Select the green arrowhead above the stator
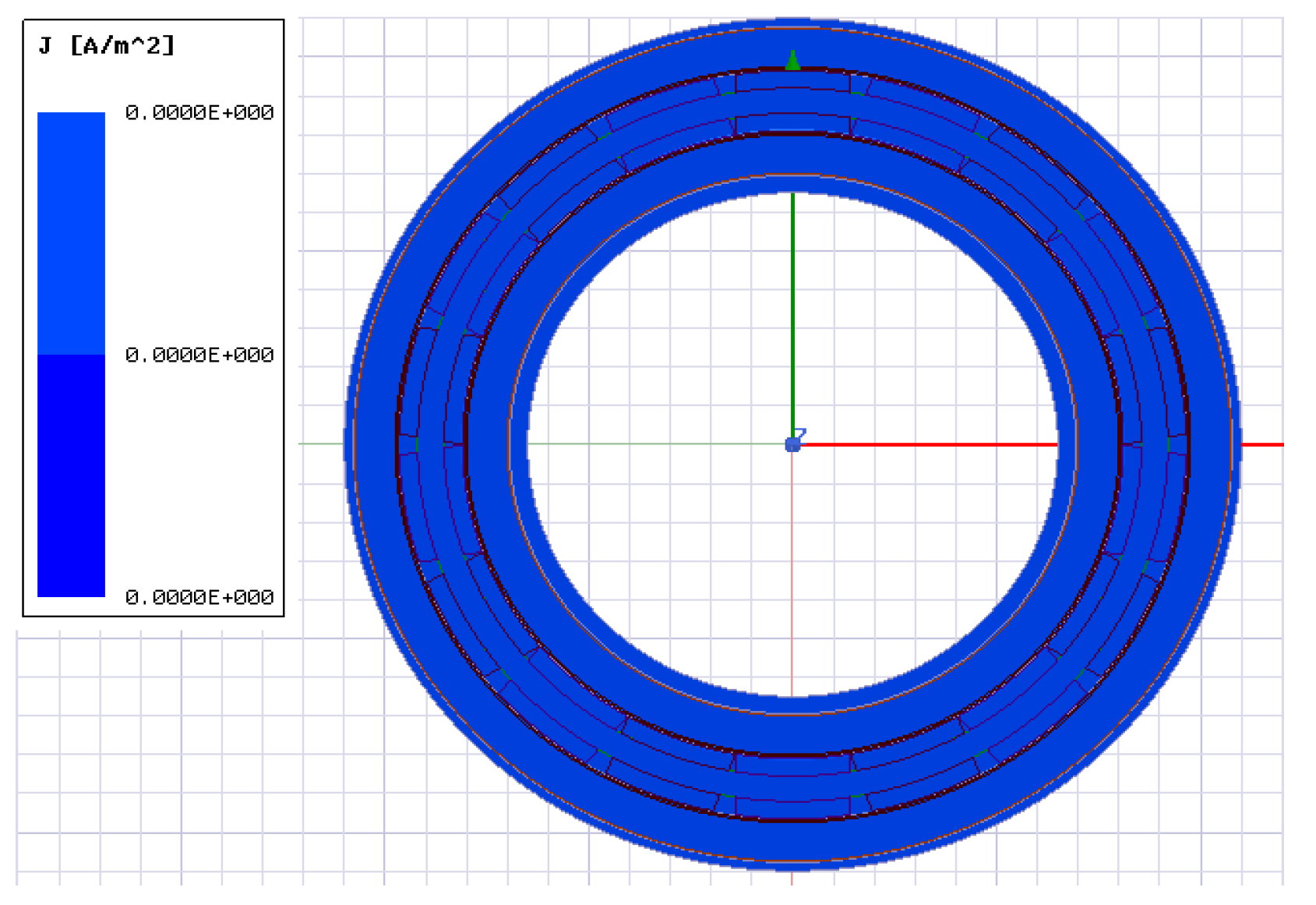 coord(794,58)
